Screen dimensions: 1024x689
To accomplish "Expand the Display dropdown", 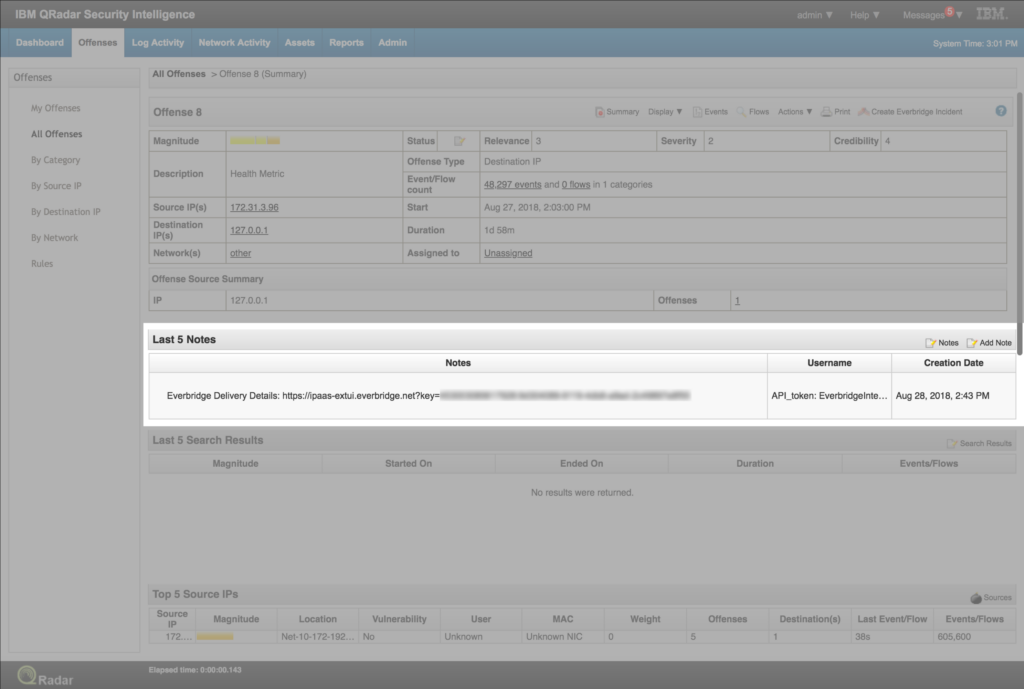I will click(x=665, y=112).
